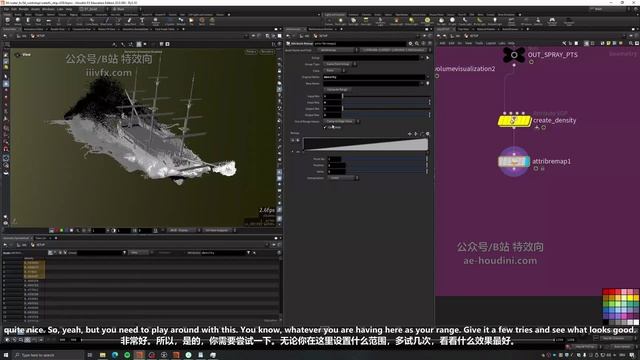Viewport: 640px width, 360px height.
Task: Click SETUP in viewport path bar
Action: pos(39,36)
